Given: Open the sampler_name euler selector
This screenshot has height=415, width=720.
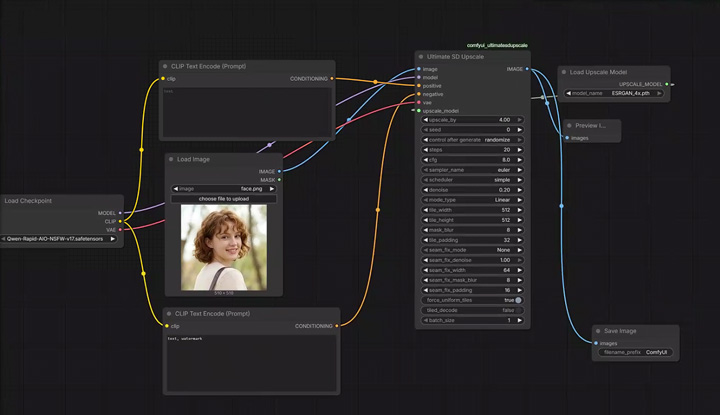Looking at the screenshot, I should tap(472, 170).
